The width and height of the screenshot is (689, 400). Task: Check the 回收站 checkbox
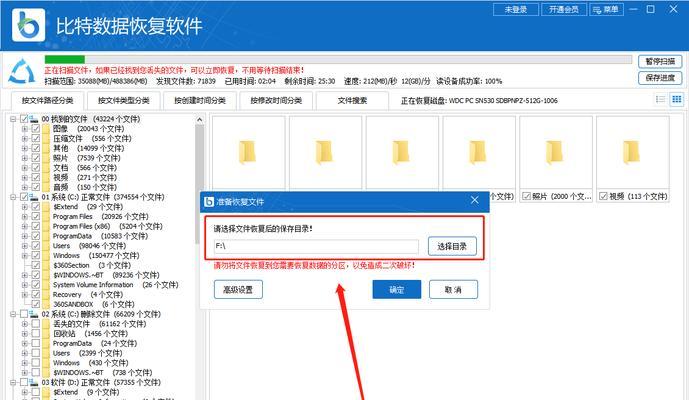click(x=36, y=334)
